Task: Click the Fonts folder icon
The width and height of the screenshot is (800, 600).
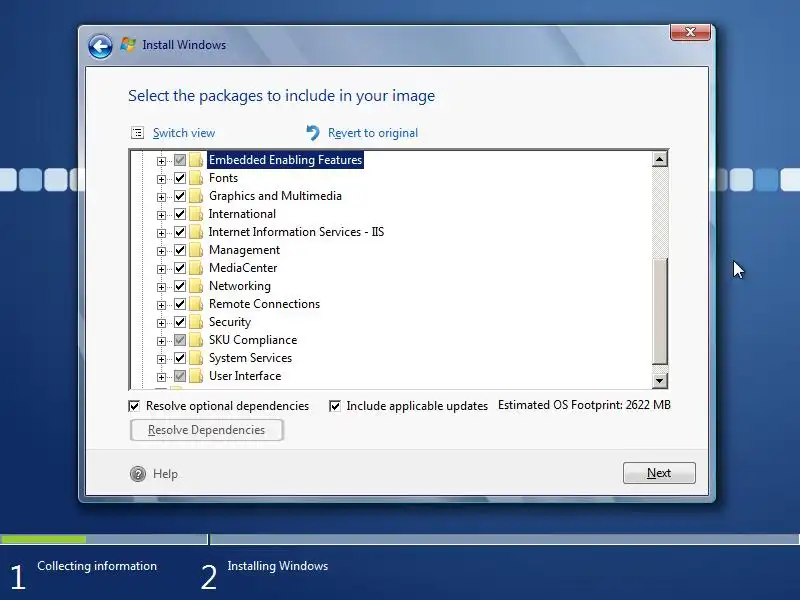Action: click(x=196, y=178)
